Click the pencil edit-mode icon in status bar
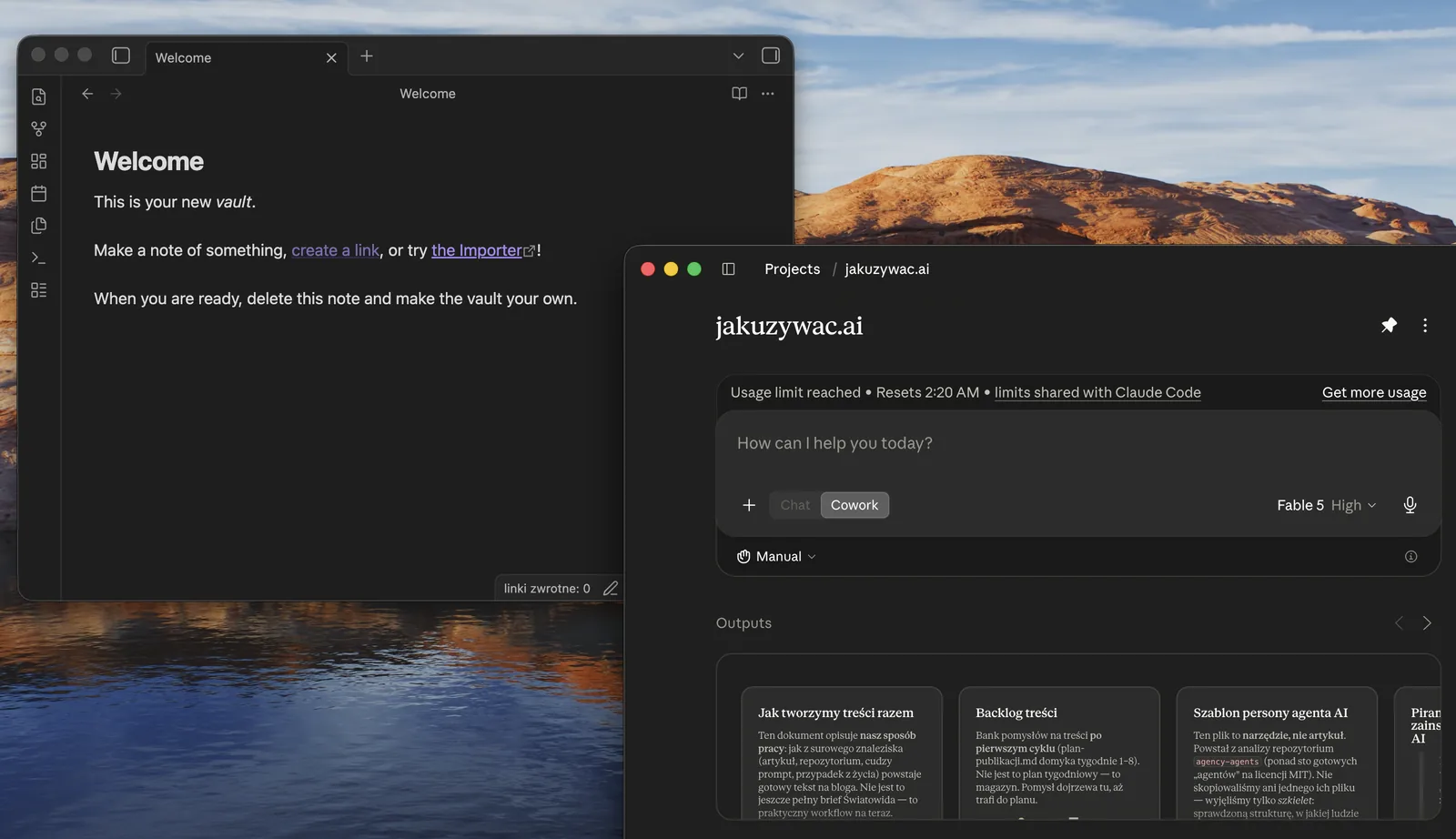The height and width of the screenshot is (839, 1456). (x=611, y=589)
